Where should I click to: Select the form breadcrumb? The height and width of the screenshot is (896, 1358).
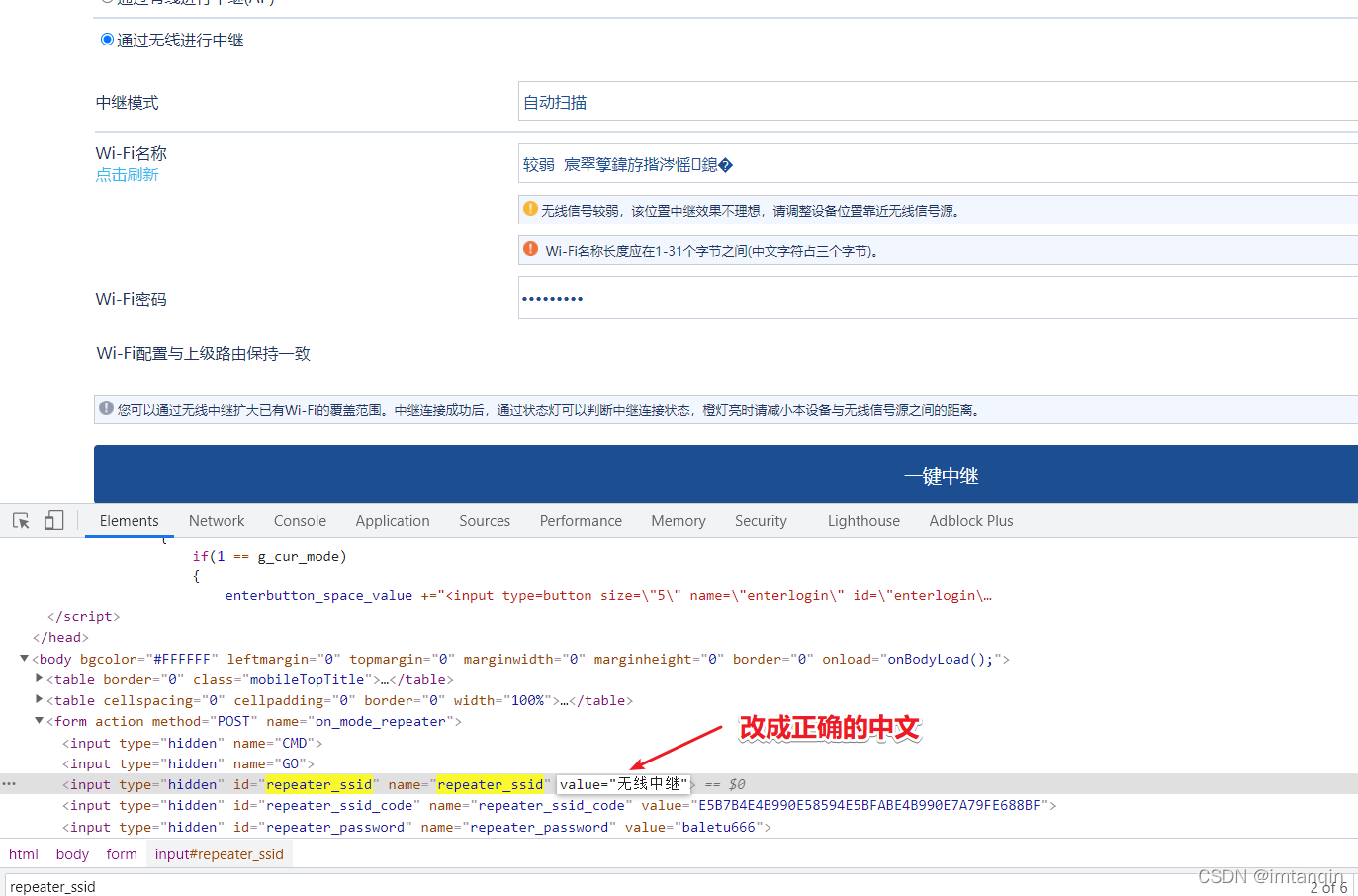pos(122,854)
